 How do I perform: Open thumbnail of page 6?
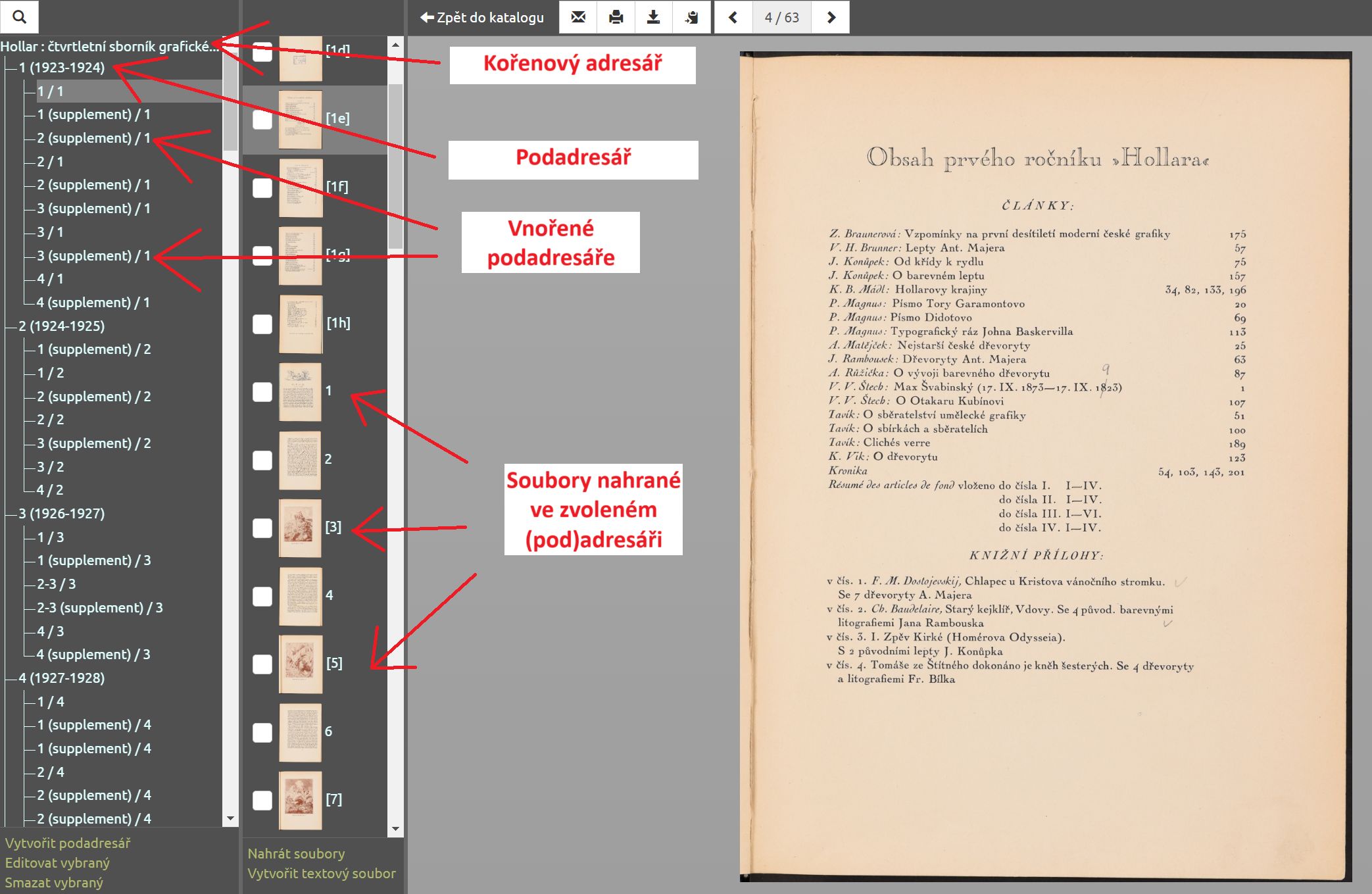pos(301,733)
